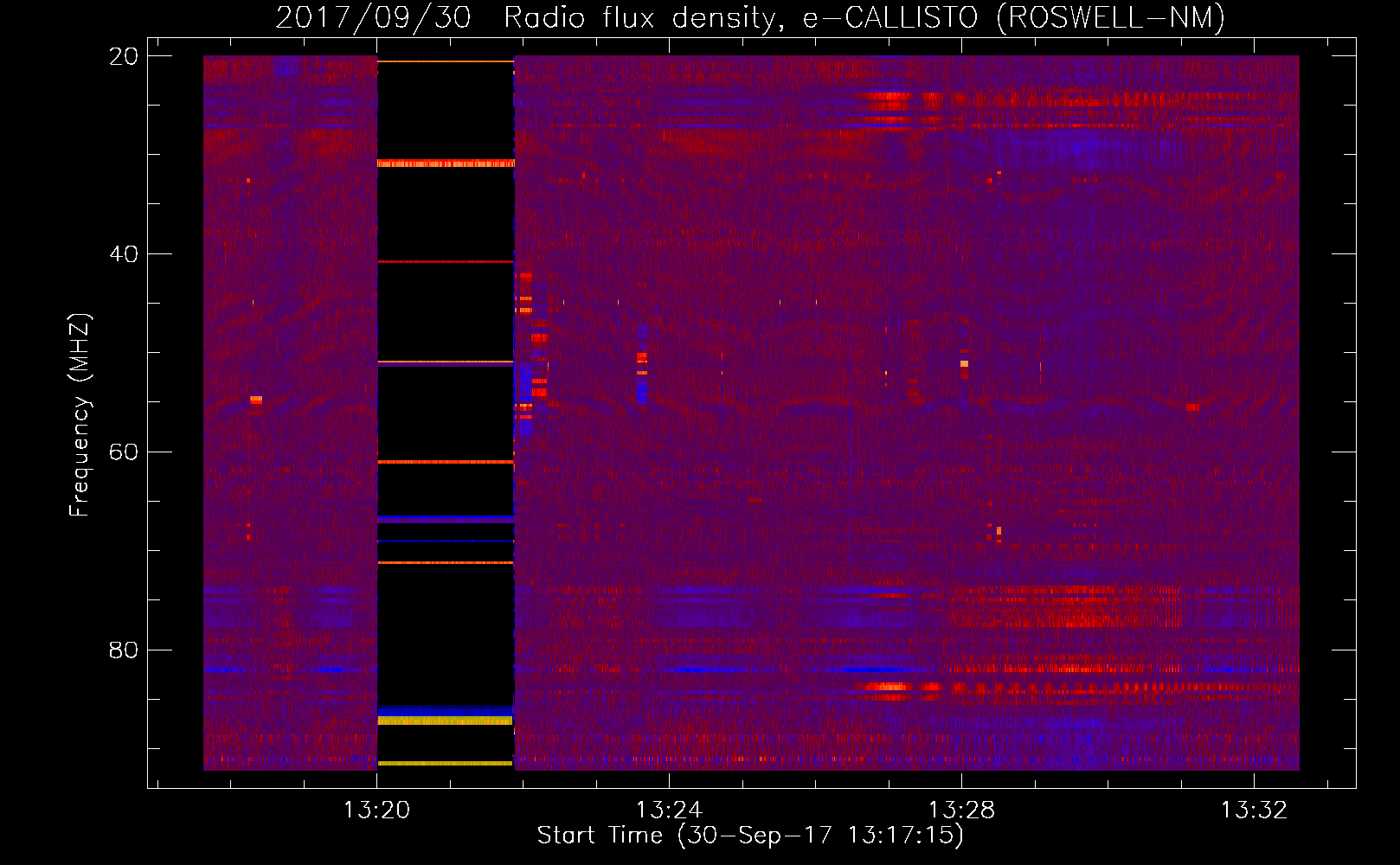Click the '40' frequency tick label
The image size is (1400, 865).
pos(124,254)
